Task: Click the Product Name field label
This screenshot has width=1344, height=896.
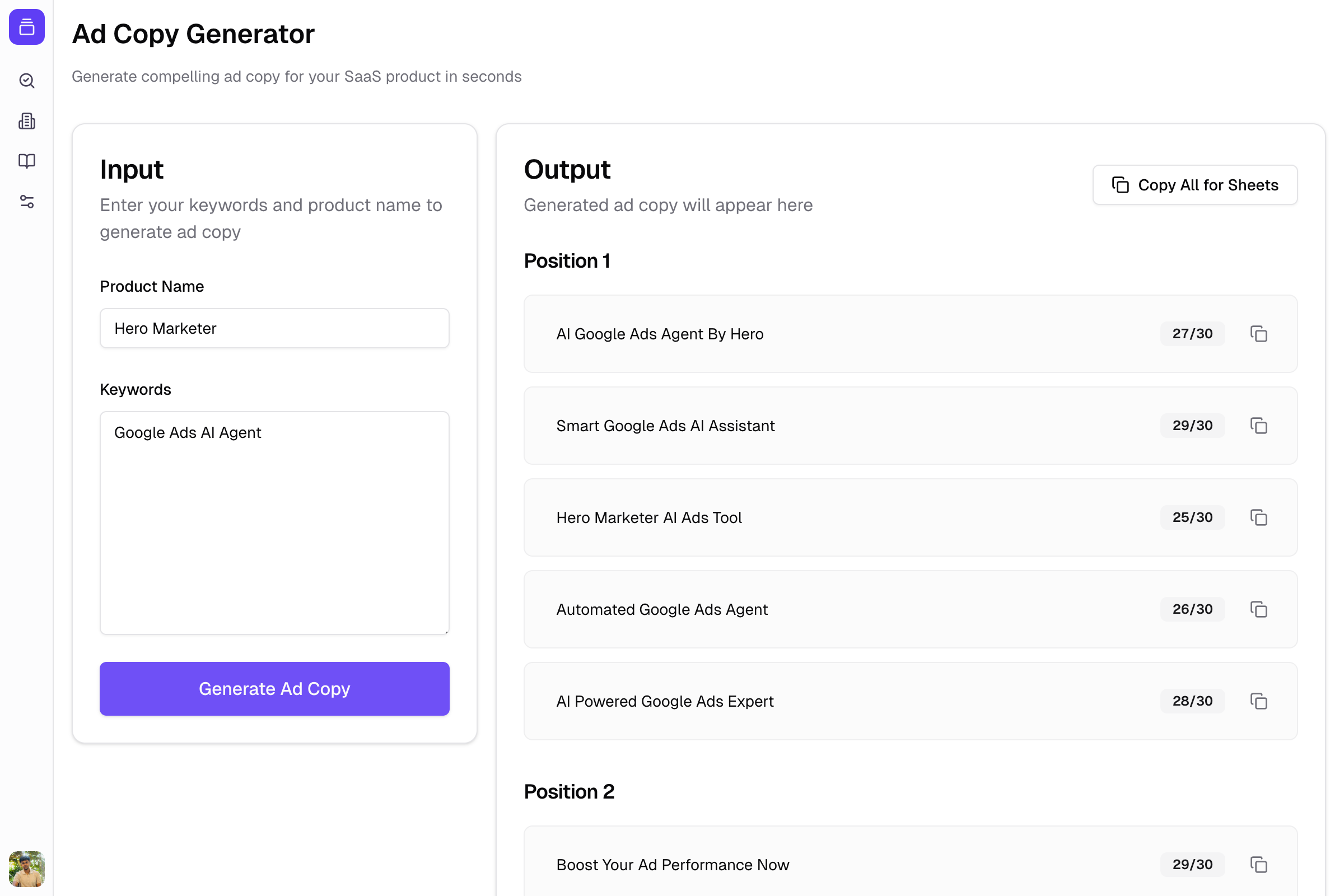Action: [x=152, y=286]
